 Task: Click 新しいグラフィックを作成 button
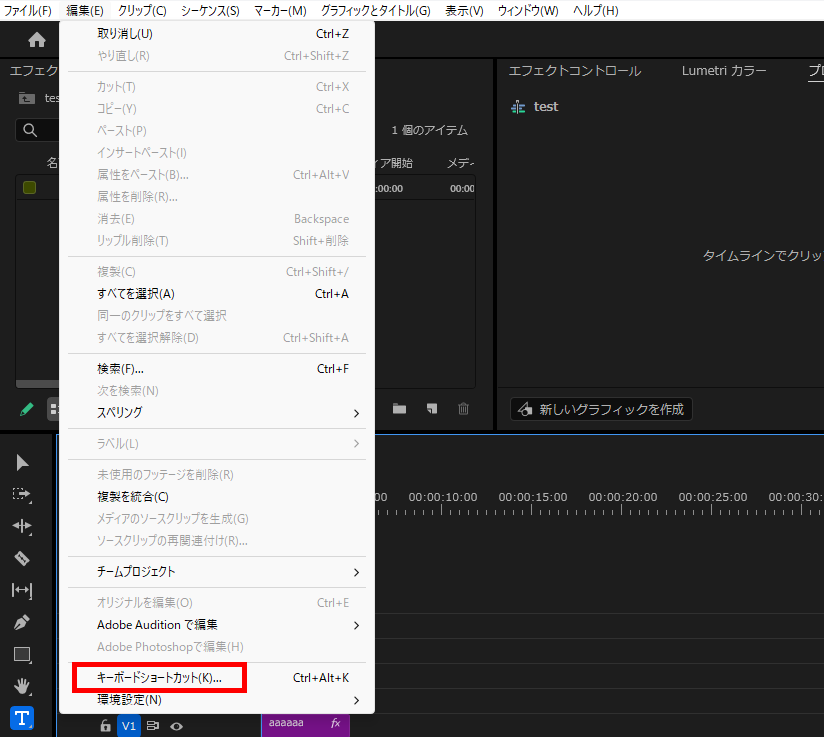601,409
